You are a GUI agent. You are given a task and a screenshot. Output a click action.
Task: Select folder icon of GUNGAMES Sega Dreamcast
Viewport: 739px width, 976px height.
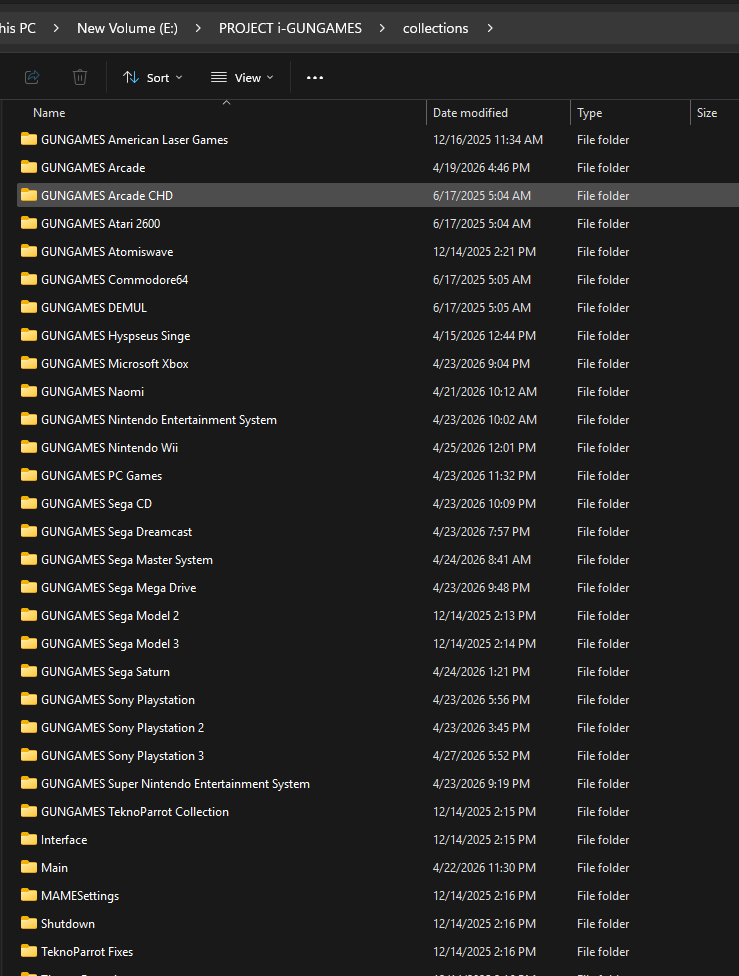pos(29,531)
